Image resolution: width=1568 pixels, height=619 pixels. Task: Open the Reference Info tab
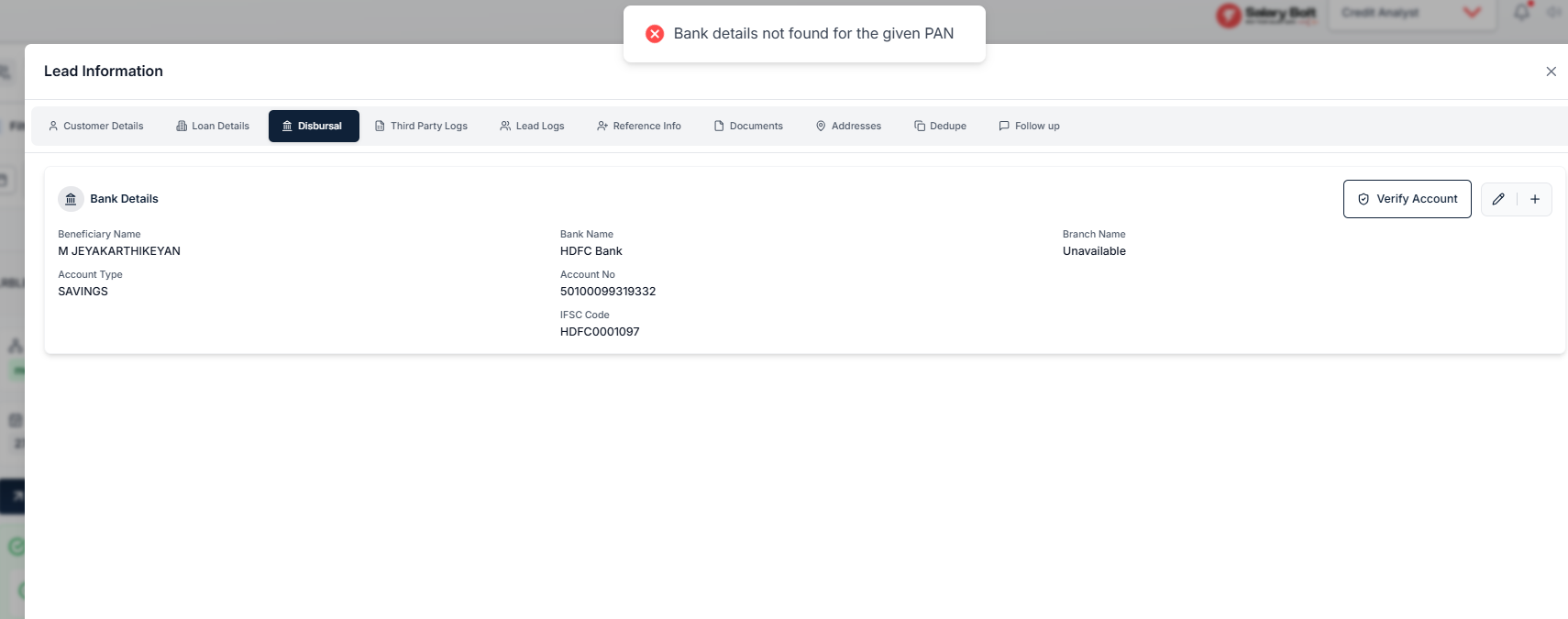(x=639, y=126)
